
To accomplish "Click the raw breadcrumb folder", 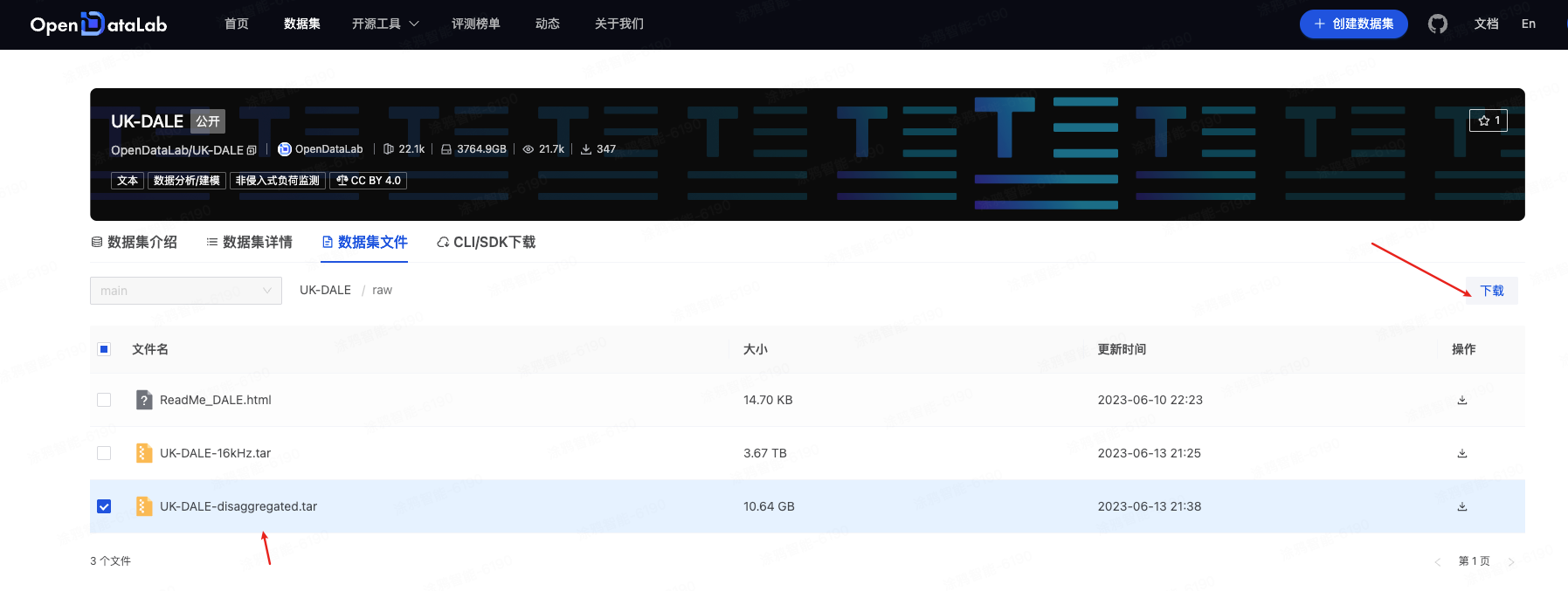I will pyautogui.click(x=383, y=290).
